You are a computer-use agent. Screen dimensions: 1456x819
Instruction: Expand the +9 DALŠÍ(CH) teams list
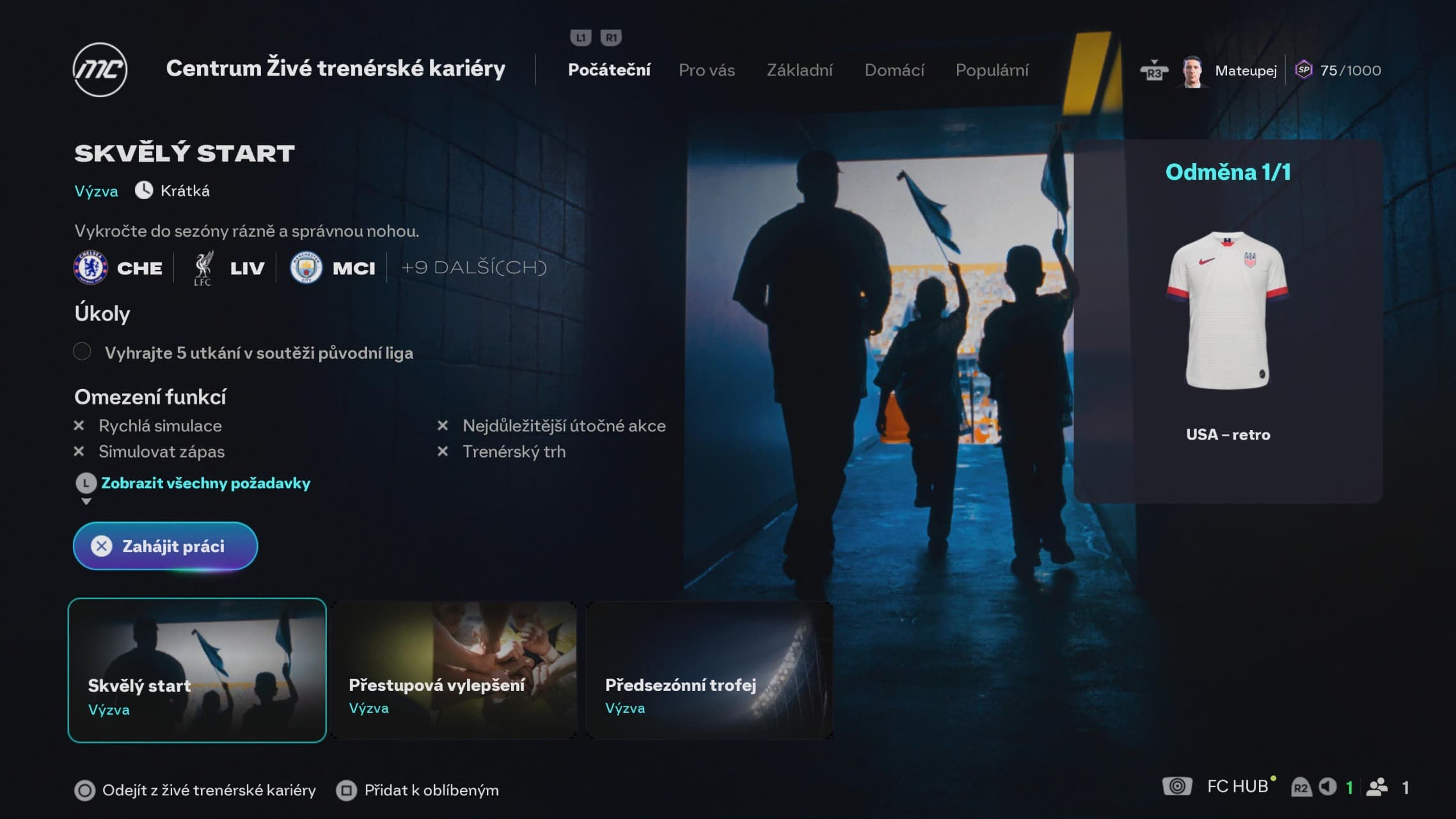pyautogui.click(x=473, y=267)
